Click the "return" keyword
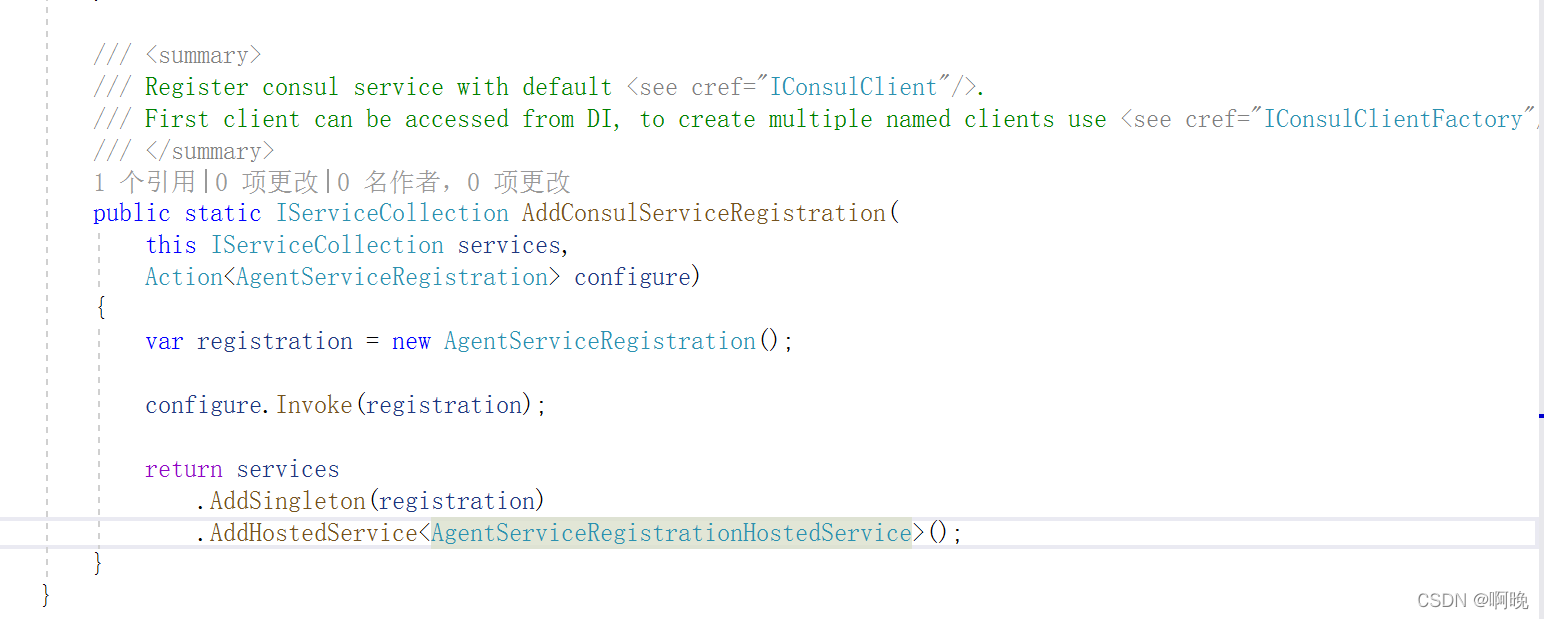Viewport: 1544px width, 619px height. 183,469
